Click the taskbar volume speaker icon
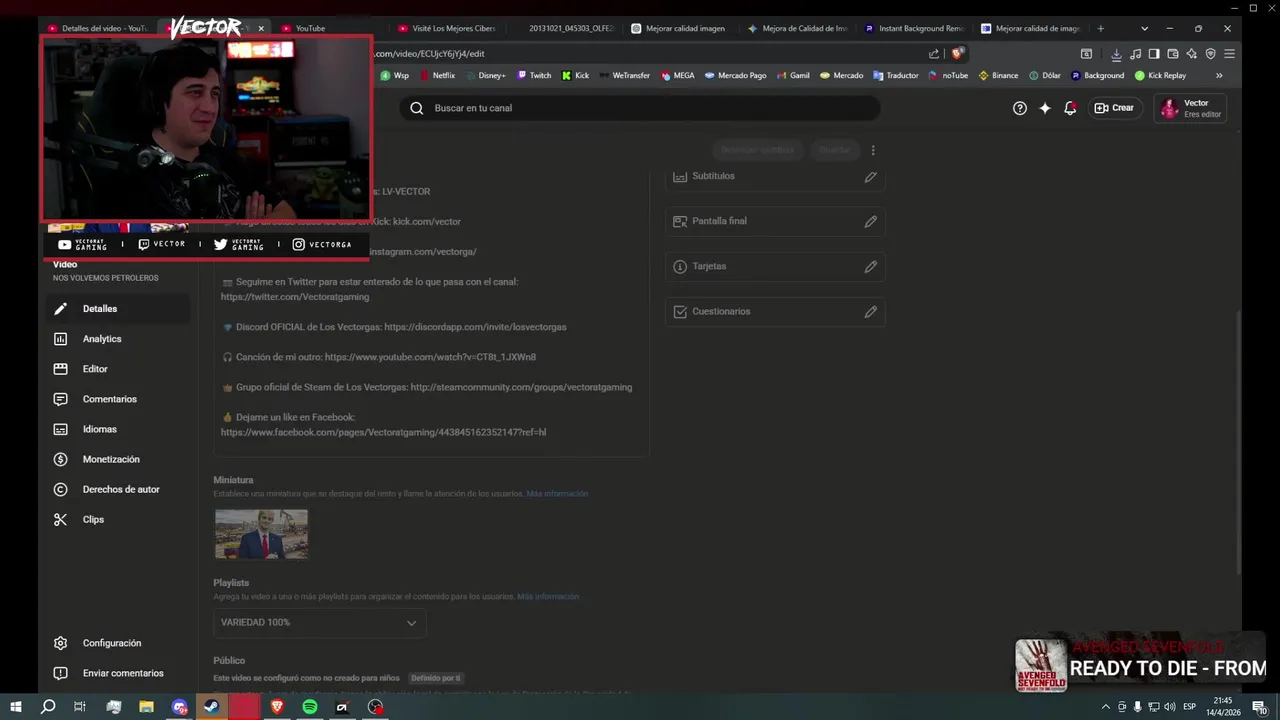This screenshot has height=720, width=1280. click(x=1170, y=707)
